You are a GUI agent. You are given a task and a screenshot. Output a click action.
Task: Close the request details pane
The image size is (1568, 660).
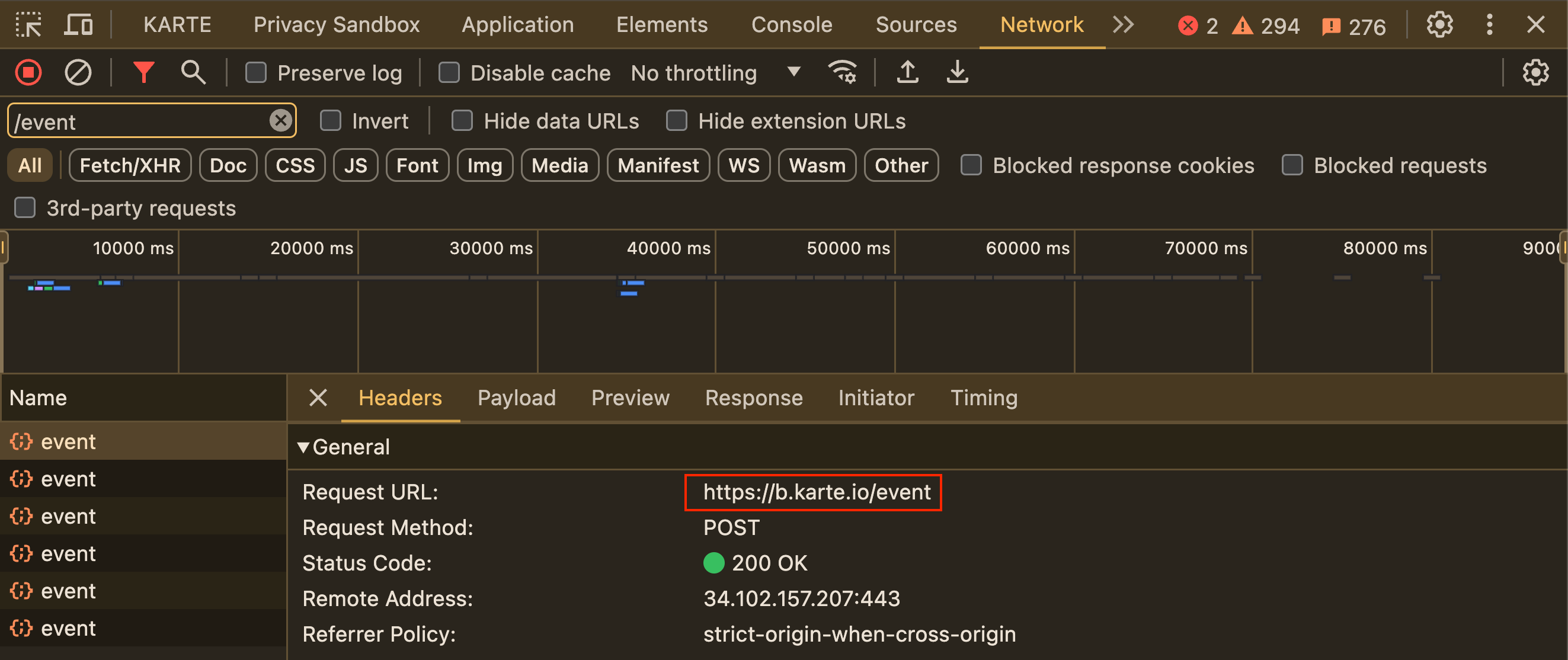click(318, 398)
